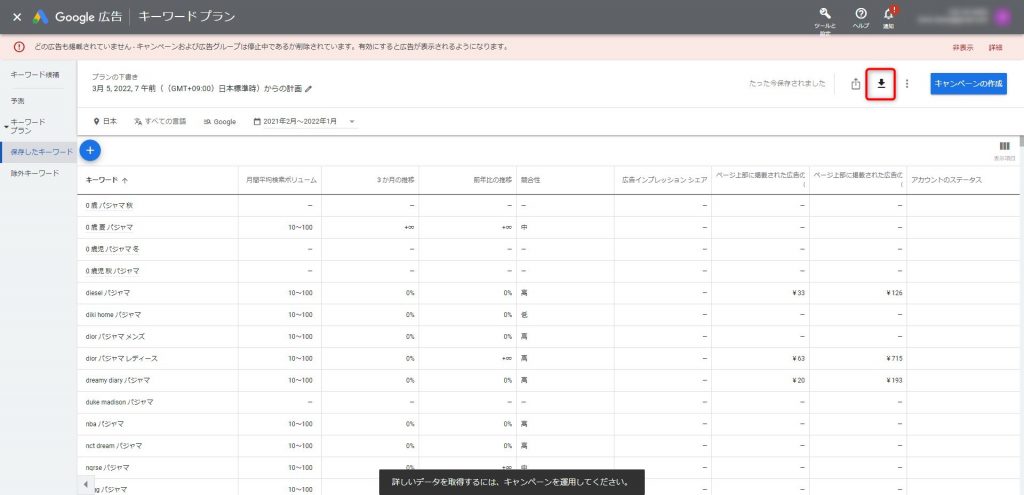Click the share plan icon
The width and height of the screenshot is (1024, 495).
[855, 84]
